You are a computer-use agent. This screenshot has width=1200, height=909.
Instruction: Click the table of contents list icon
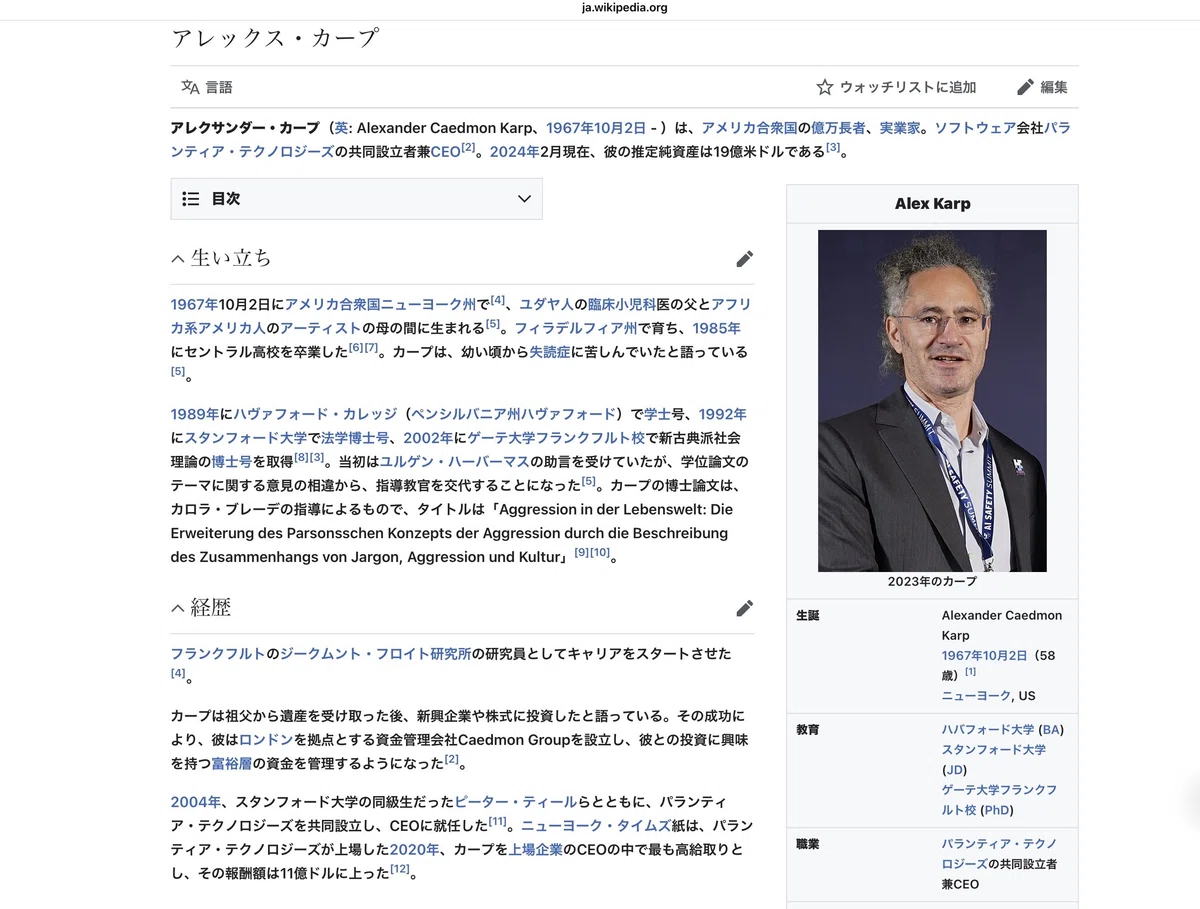click(191, 199)
